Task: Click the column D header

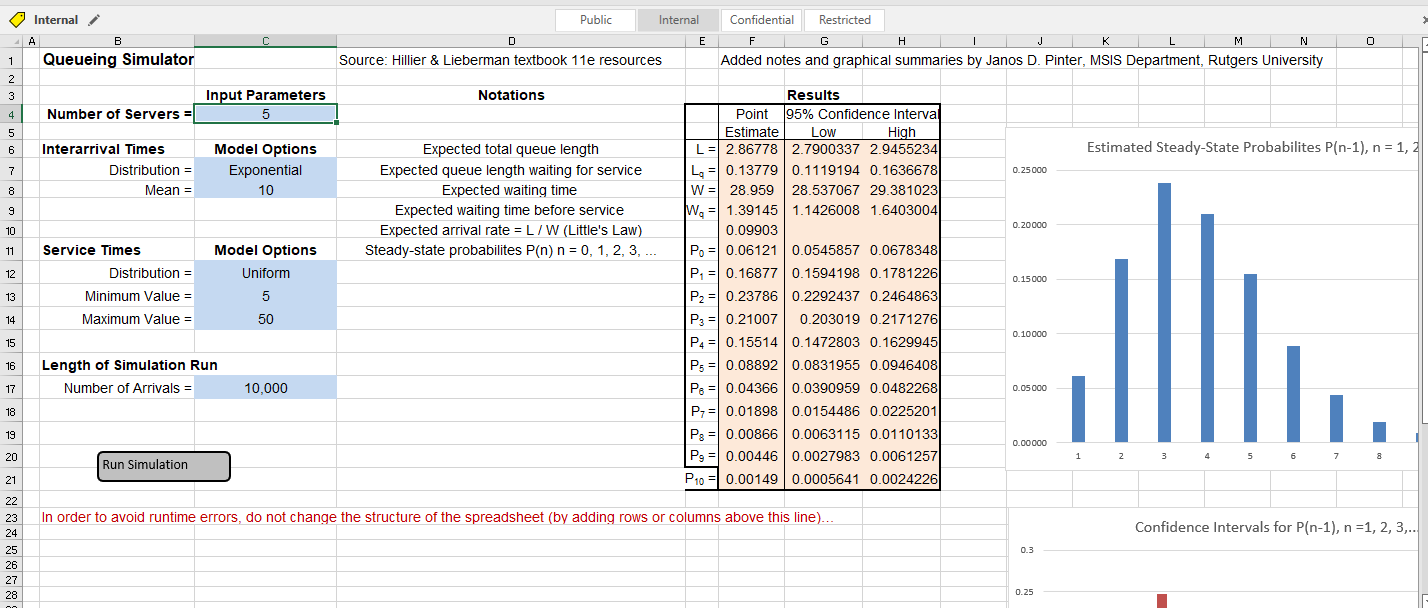Action: pyautogui.click(x=511, y=40)
